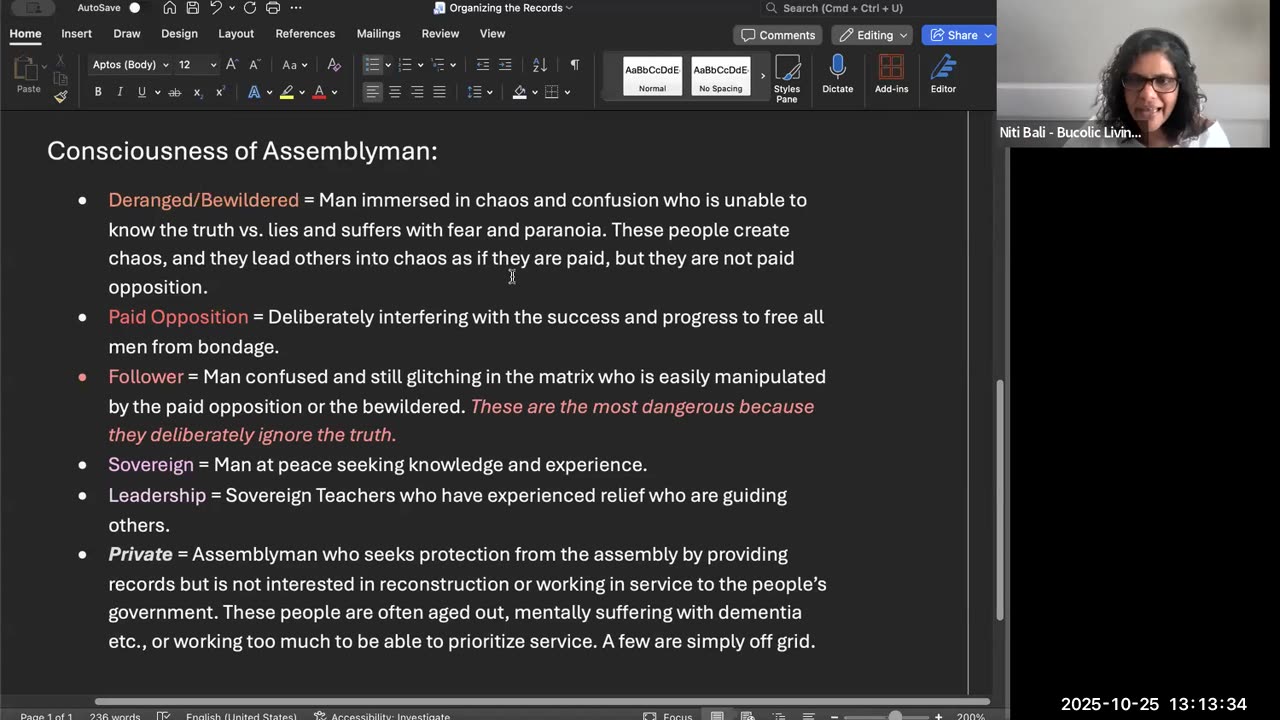The height and width of the screenshot is (720, 1280).
Task: Go to the References tab
Action: pyautogui.click(x=305, y=34)
